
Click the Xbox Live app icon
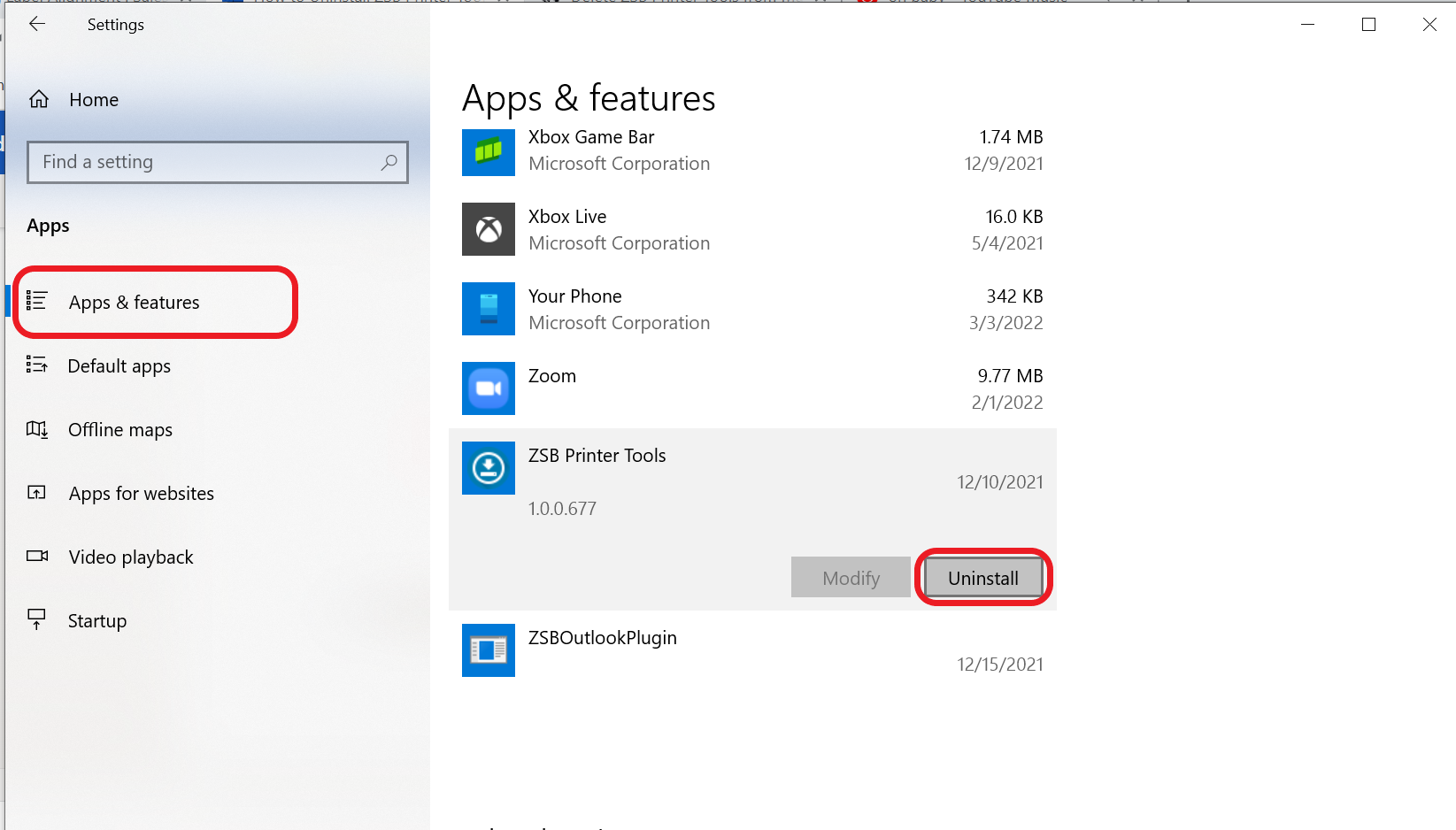tap(488, 229)
